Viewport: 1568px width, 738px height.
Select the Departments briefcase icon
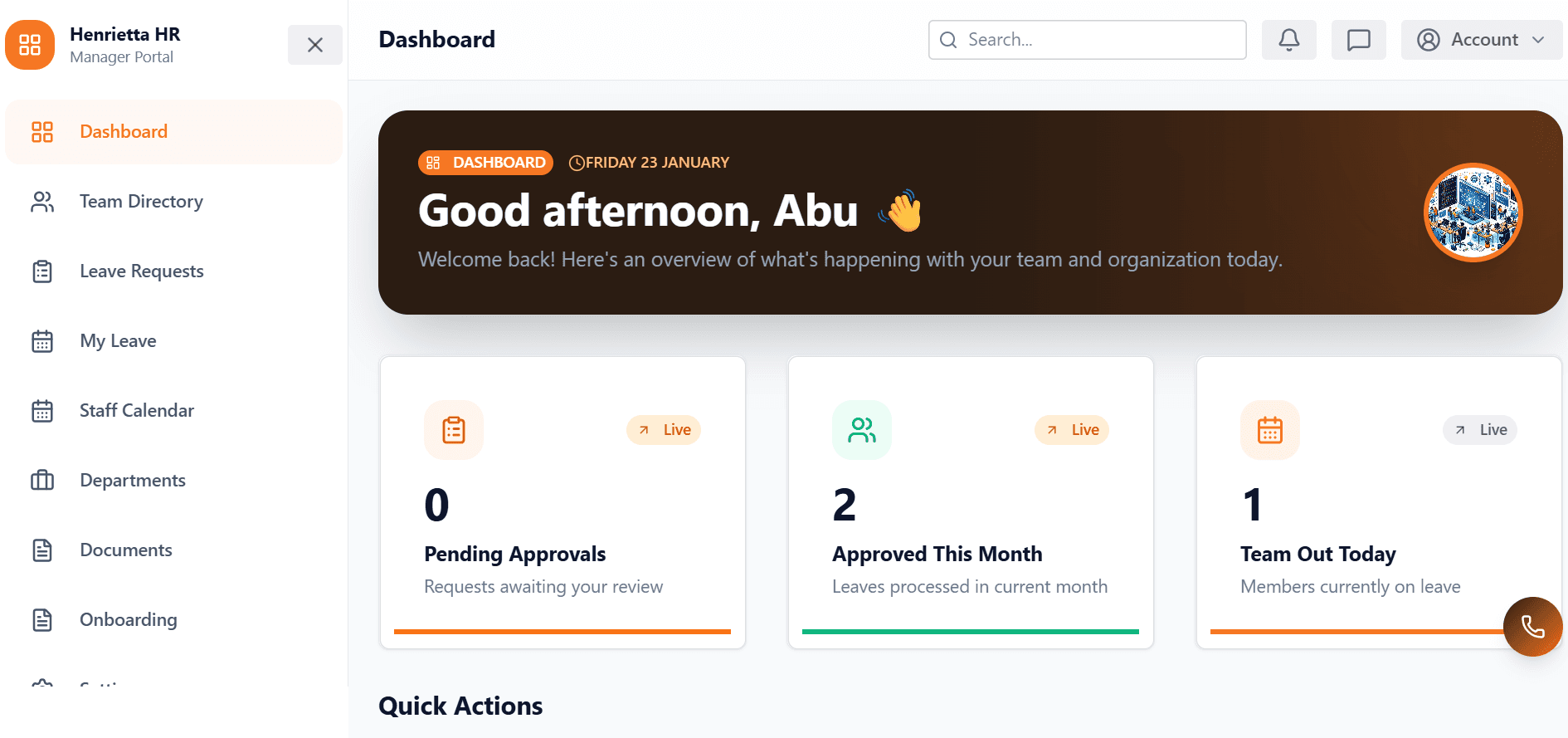click(x=42, y=480)
